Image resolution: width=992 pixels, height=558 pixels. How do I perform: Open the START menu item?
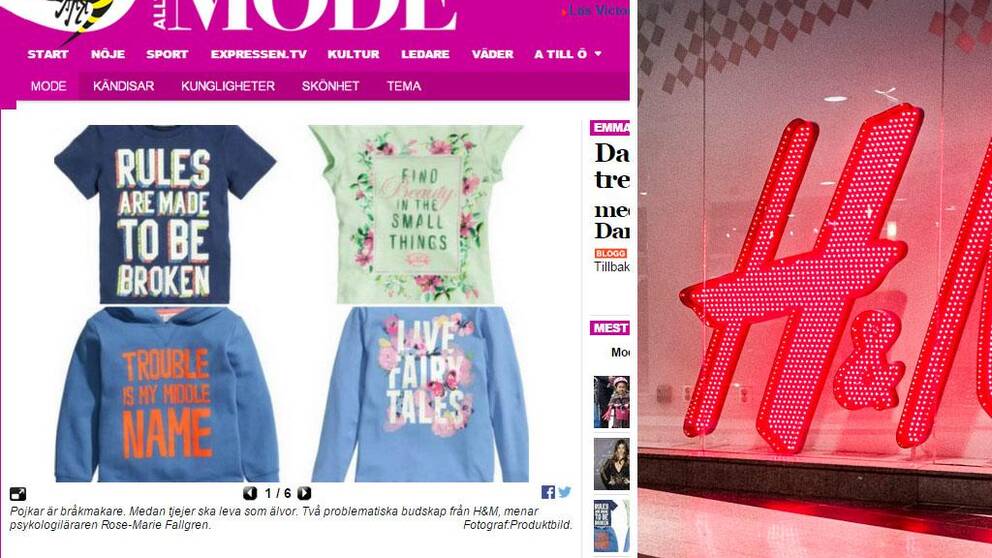point(48,54)
